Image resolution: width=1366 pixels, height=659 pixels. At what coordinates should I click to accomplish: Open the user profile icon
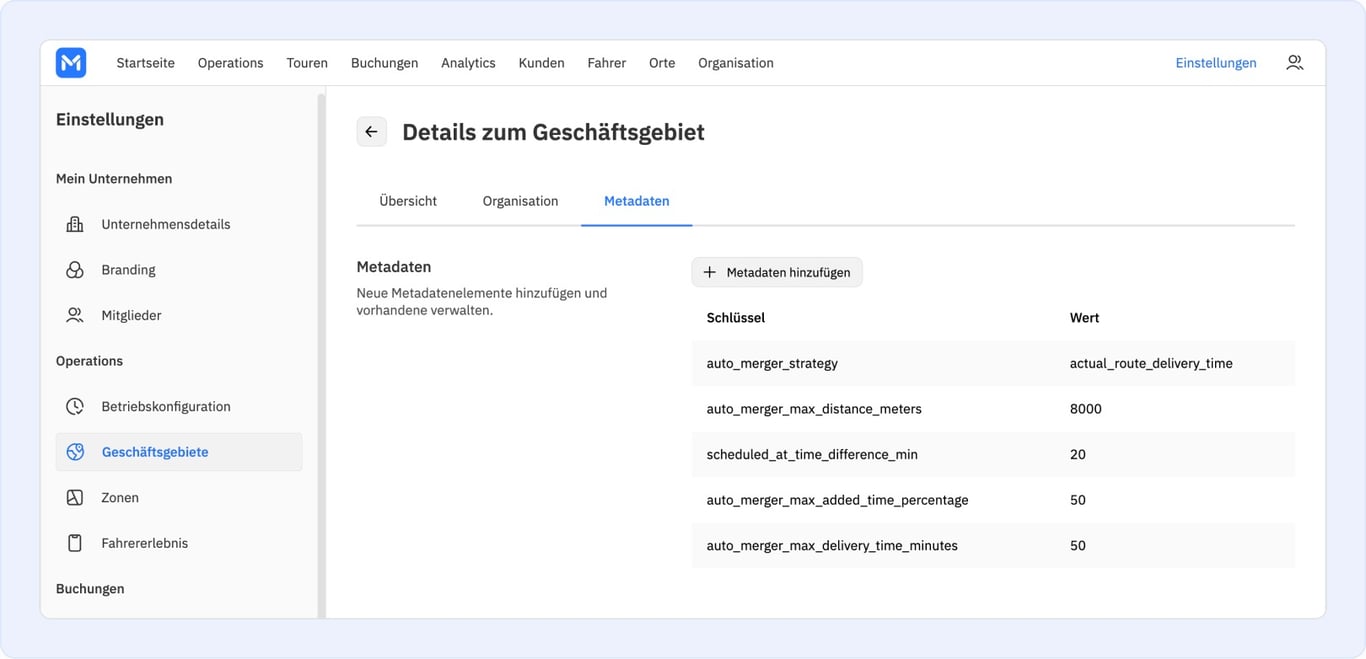tap(1294, 62)
